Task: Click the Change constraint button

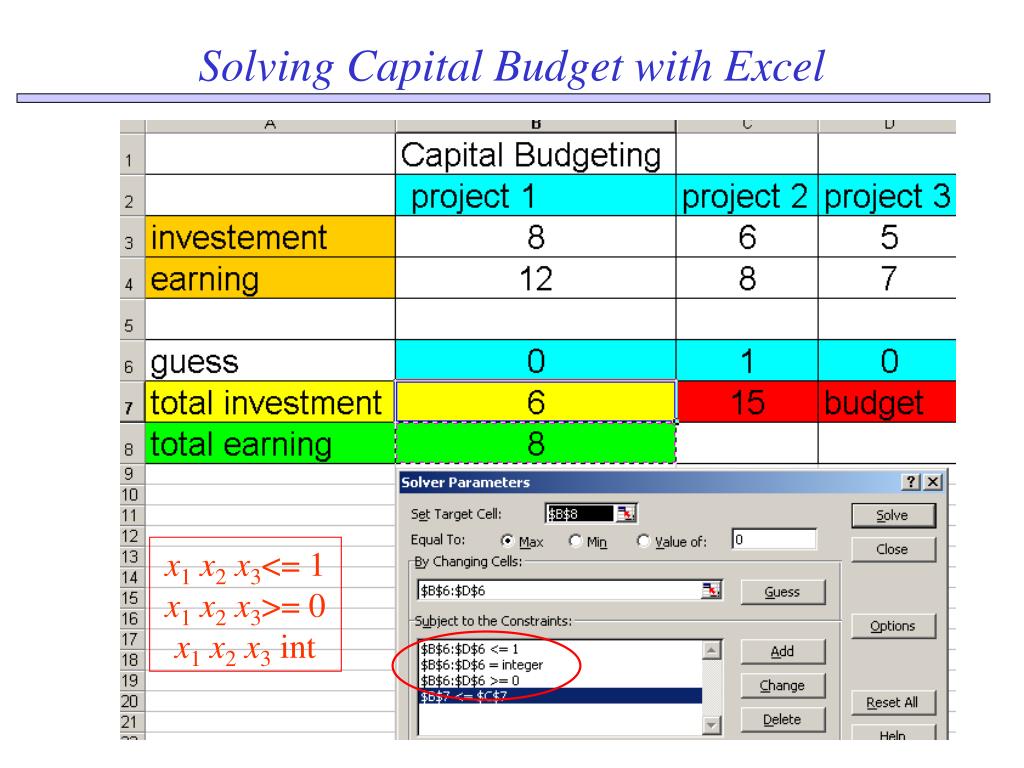Action: pos(782,686)
